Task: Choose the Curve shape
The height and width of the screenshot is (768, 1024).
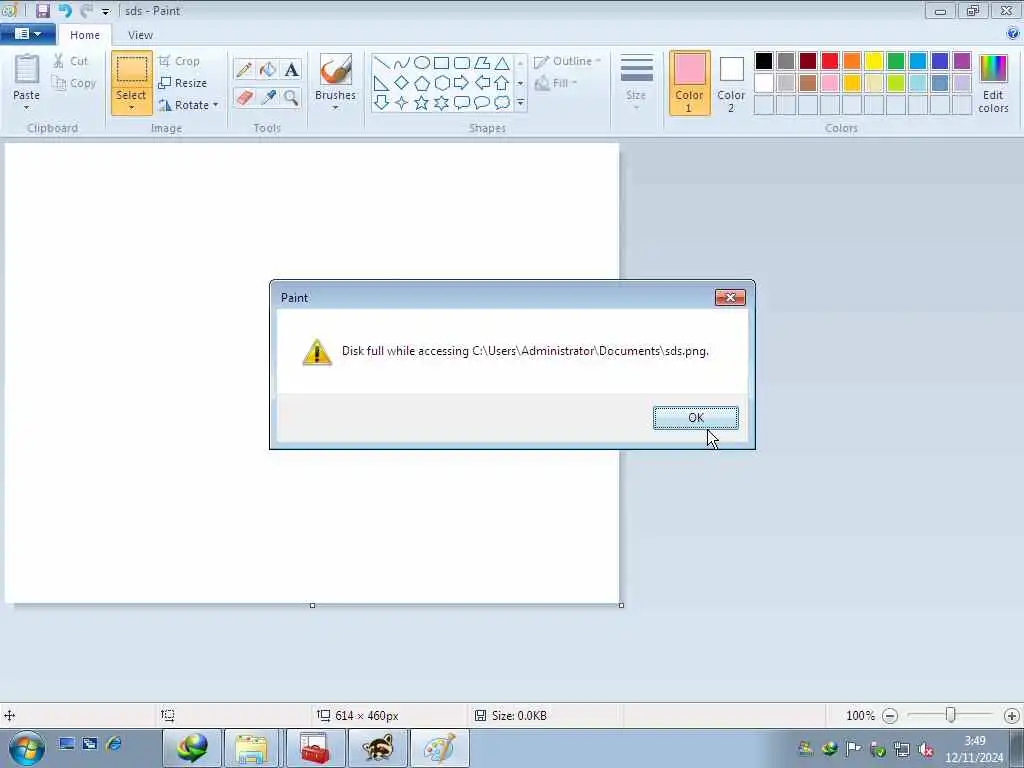Action: click(x=402, y=63)
